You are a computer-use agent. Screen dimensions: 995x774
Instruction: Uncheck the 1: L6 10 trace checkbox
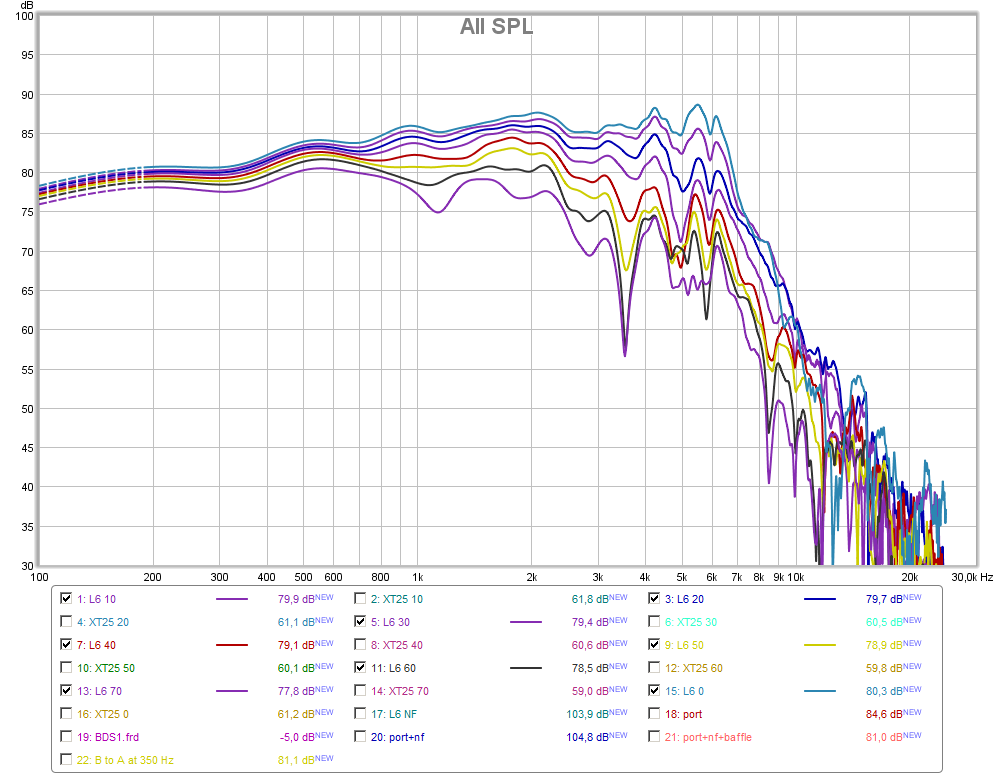[66, 598]
